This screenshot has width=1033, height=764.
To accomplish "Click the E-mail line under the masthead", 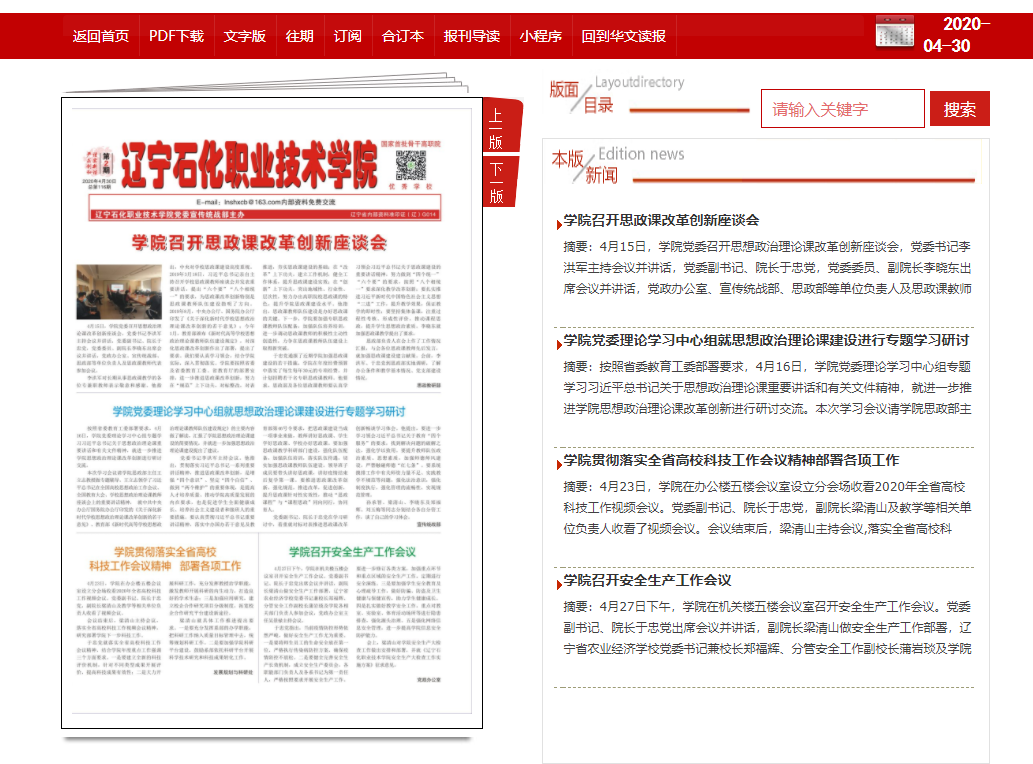I will coord(265,202).
